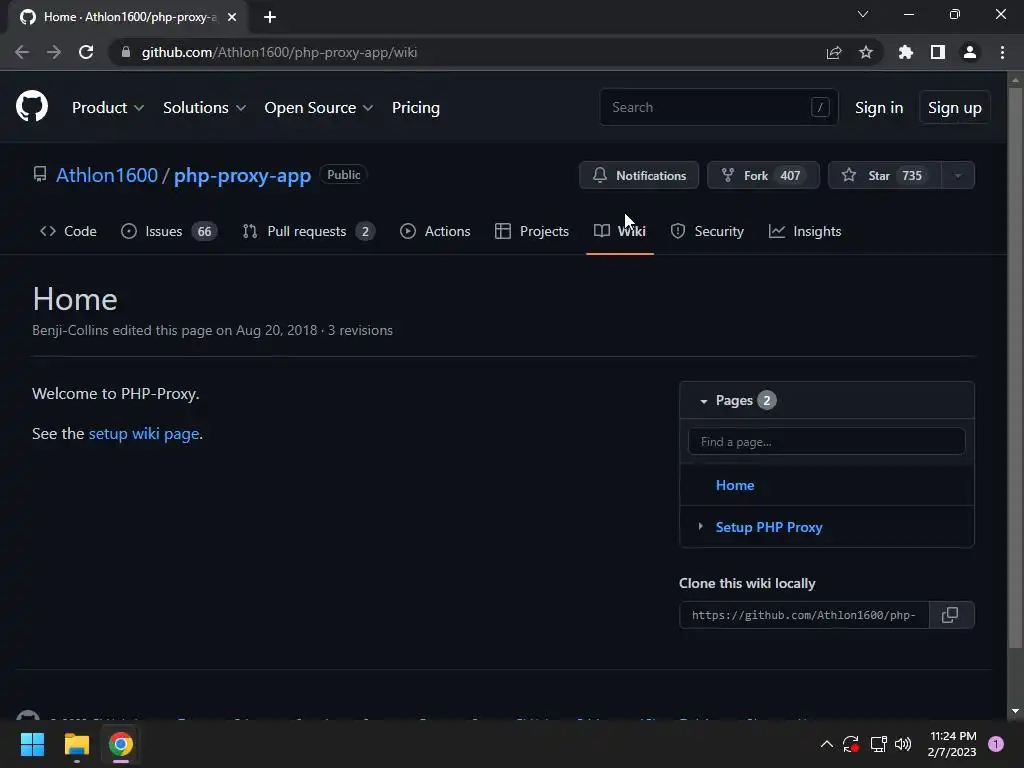Viewport: 1024px width, 768px height.
Task: Click the browser forward arrow
Action: tap(54, 52)
